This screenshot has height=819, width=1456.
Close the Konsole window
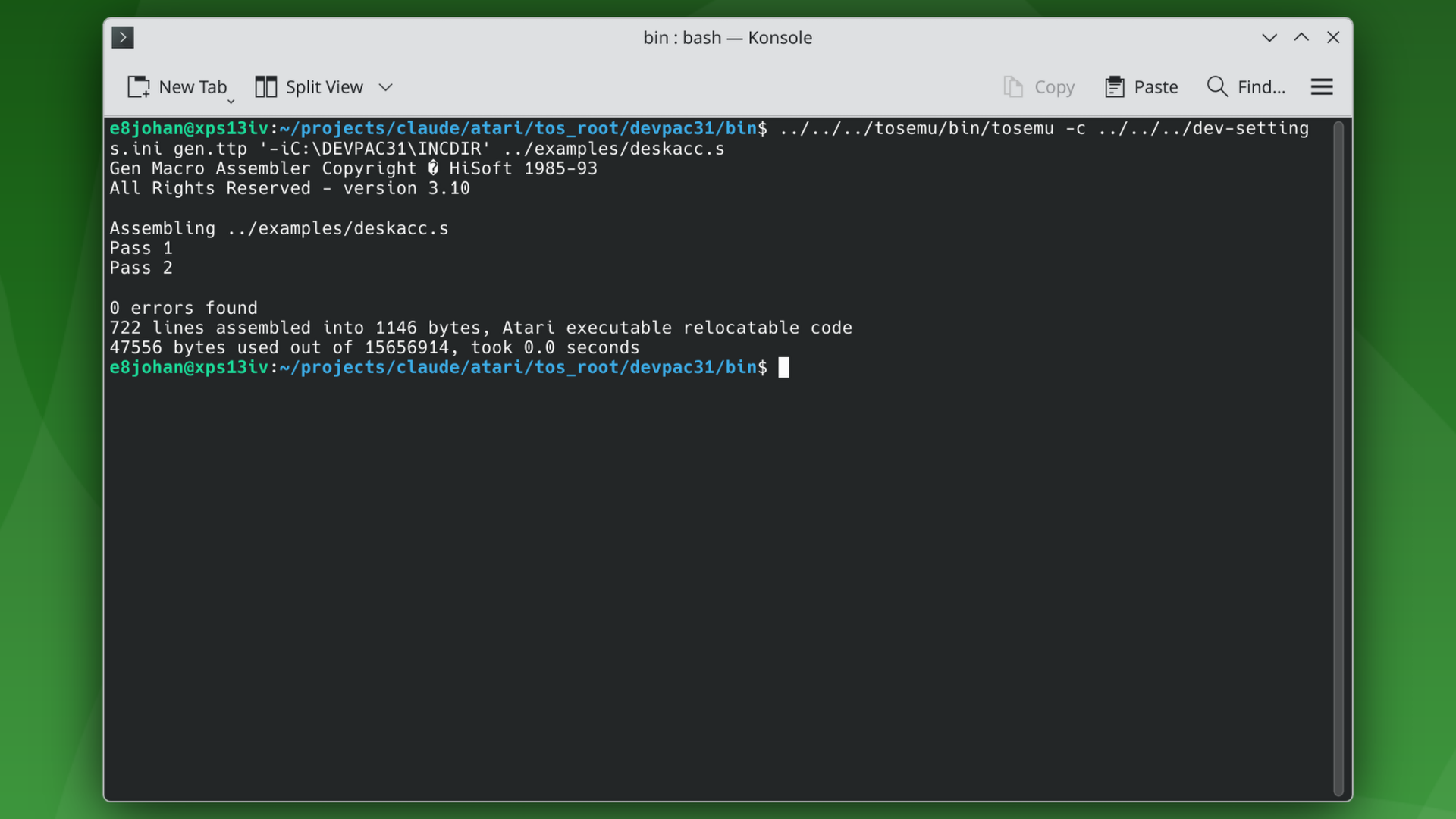pyautogui.click(x=1333, y=37)
